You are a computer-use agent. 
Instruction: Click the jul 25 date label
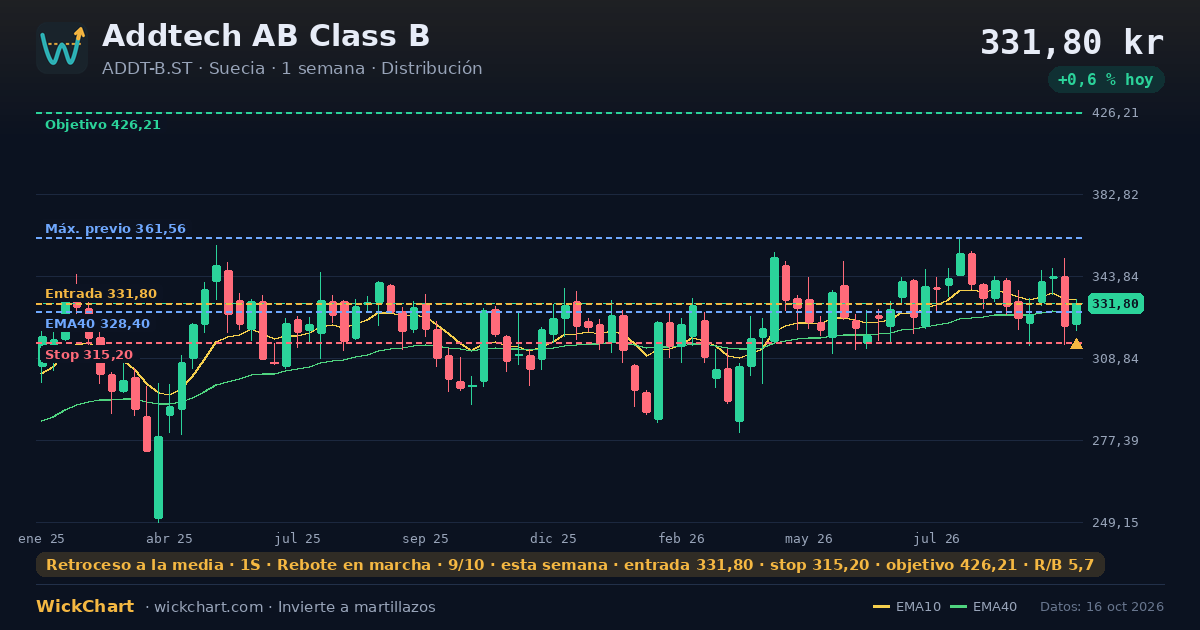[298, 539]
